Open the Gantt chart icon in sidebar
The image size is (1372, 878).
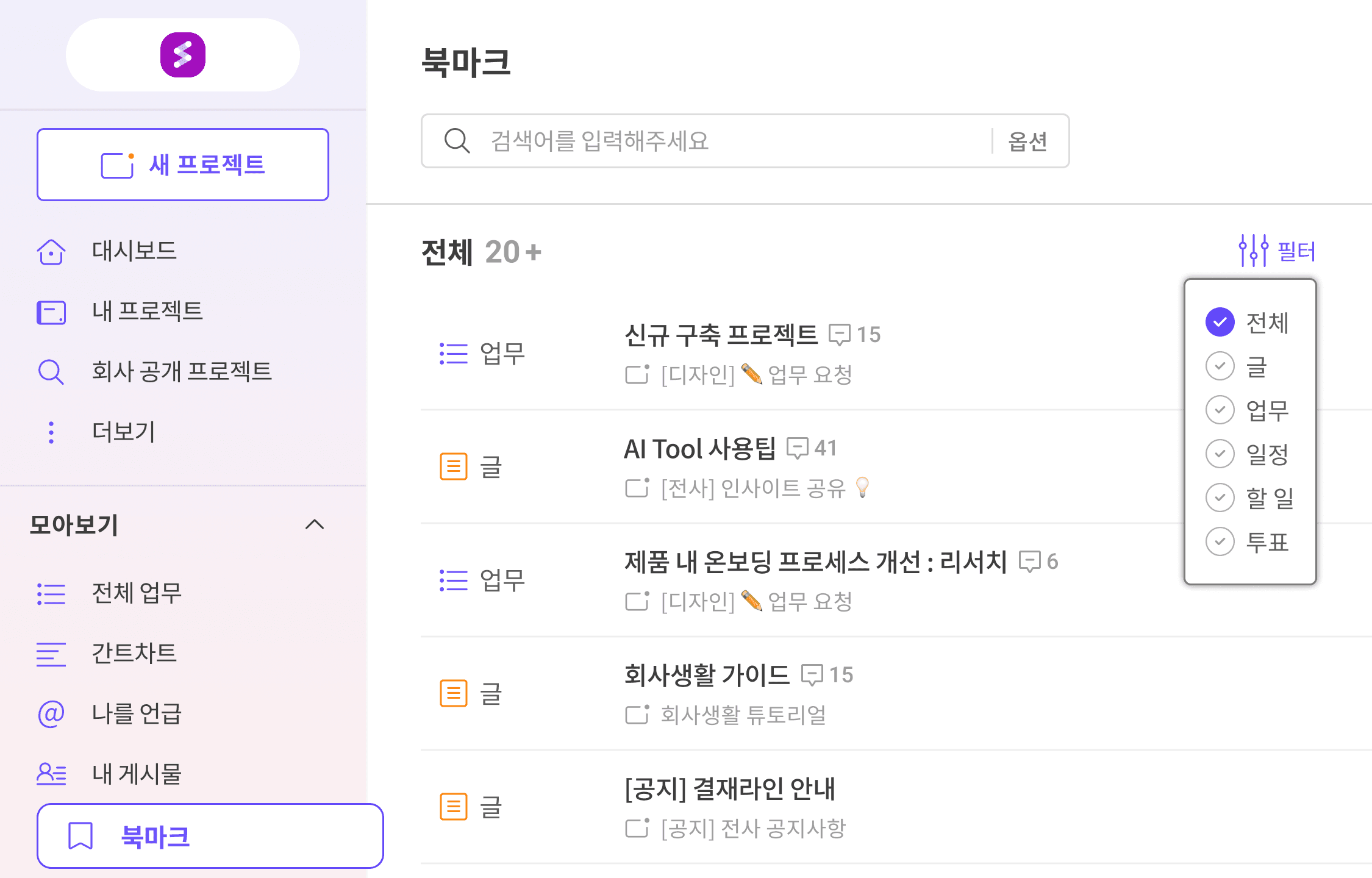pyautogui.click(x=51, y=654)
